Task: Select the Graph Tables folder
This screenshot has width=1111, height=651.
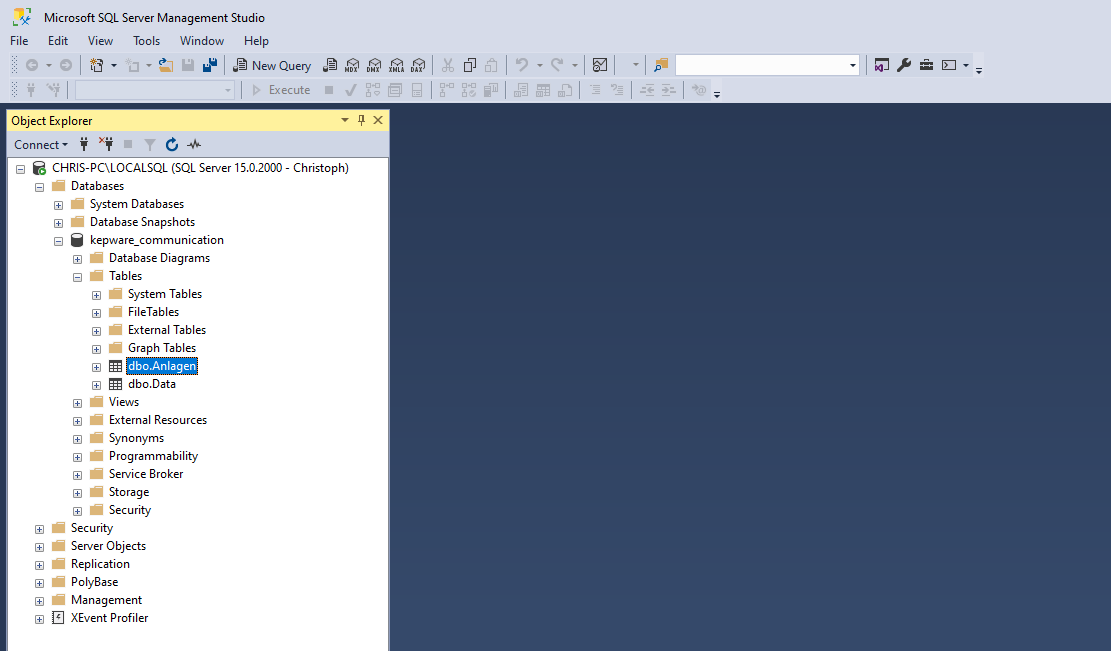Action: [162, 348]
